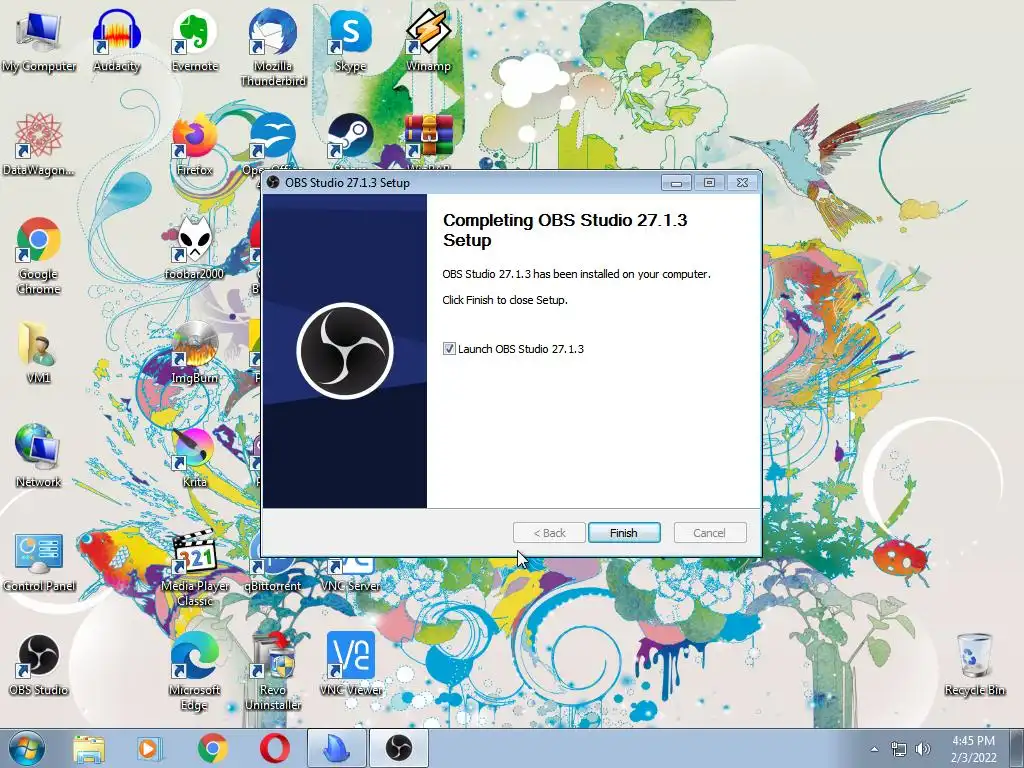The height and width of the screenshot is (768, 1024).
Task: Switch to OBS installer taskbar button
Action: [x=399, y=748]
